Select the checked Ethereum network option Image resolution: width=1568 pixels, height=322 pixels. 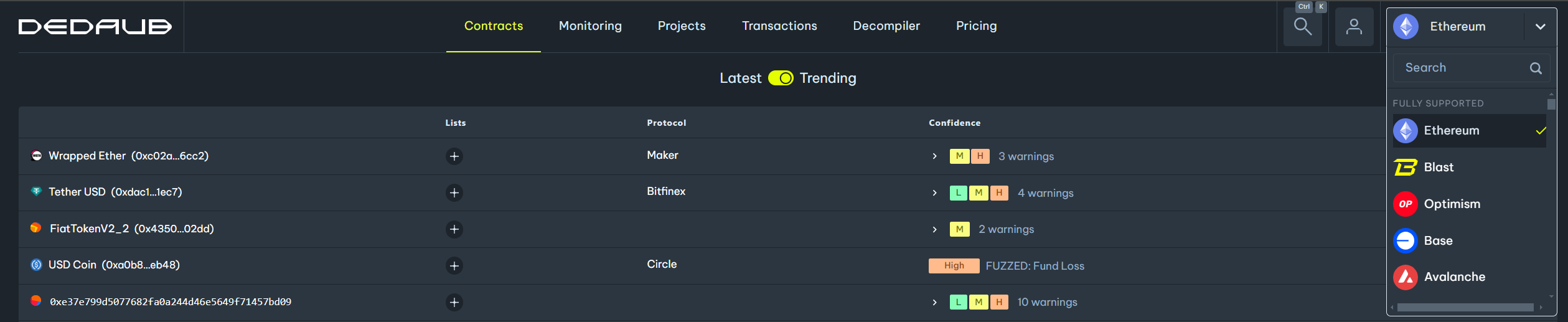click(1451, 131)
